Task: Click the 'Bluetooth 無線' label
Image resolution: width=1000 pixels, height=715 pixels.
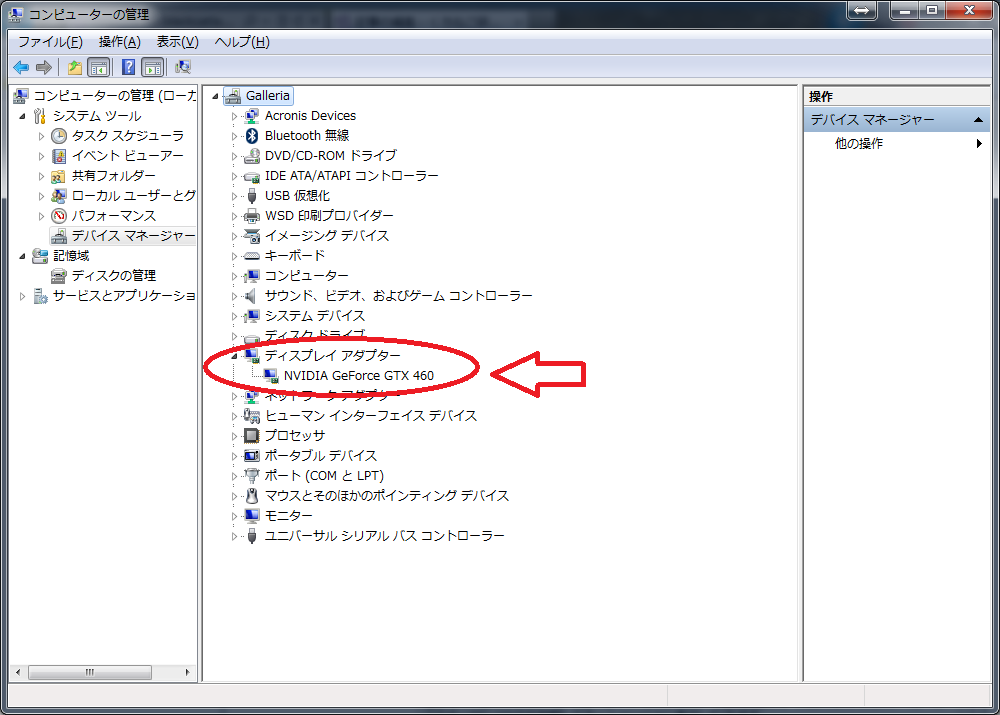Action: [307, 135]
